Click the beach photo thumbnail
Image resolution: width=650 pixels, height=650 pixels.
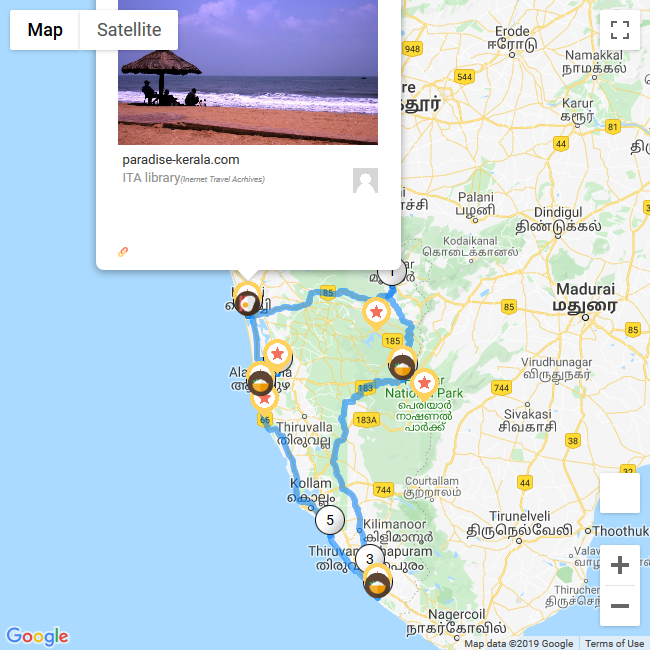(x=248, y=72)
